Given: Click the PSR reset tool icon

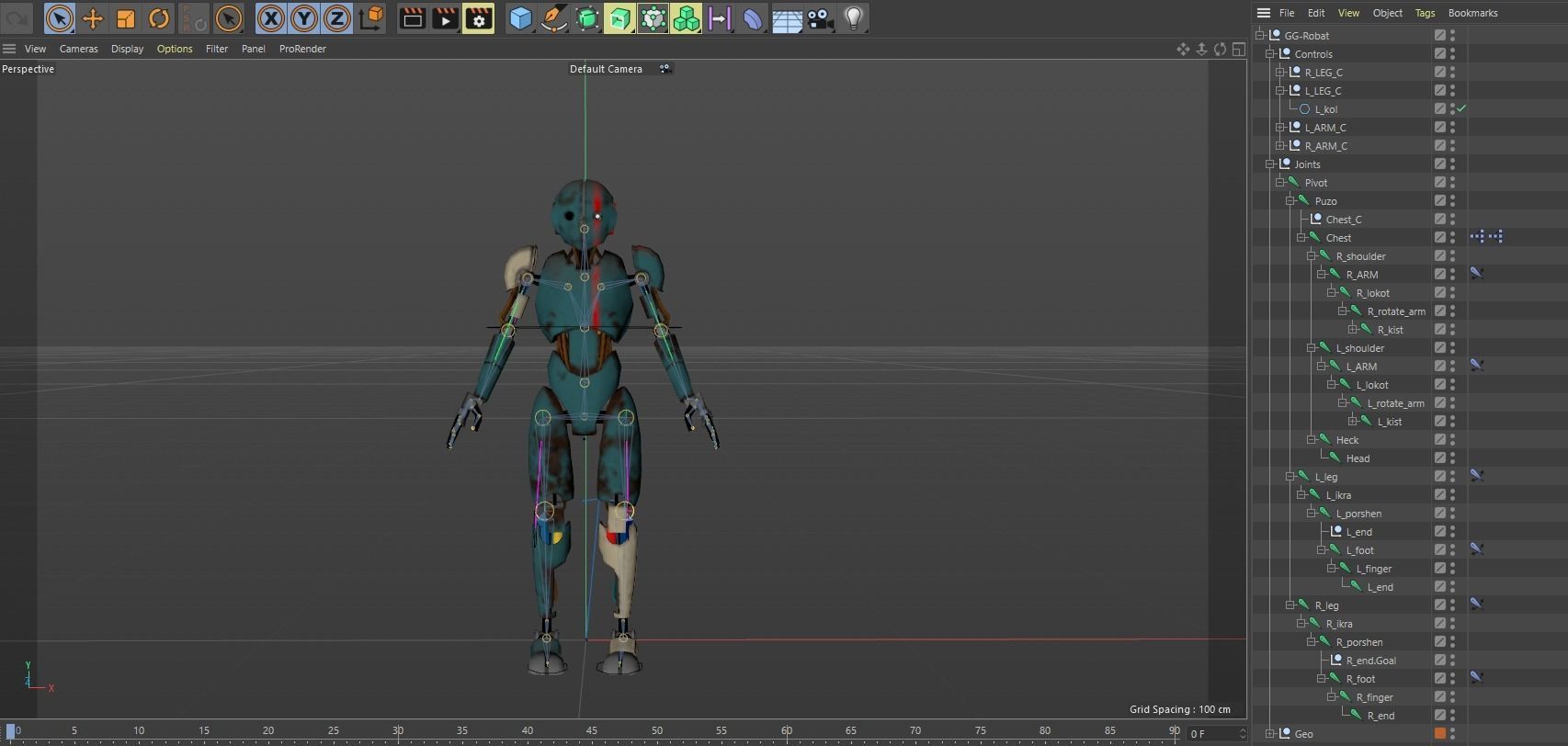Looking at the screenshot, I should point(193,18).
